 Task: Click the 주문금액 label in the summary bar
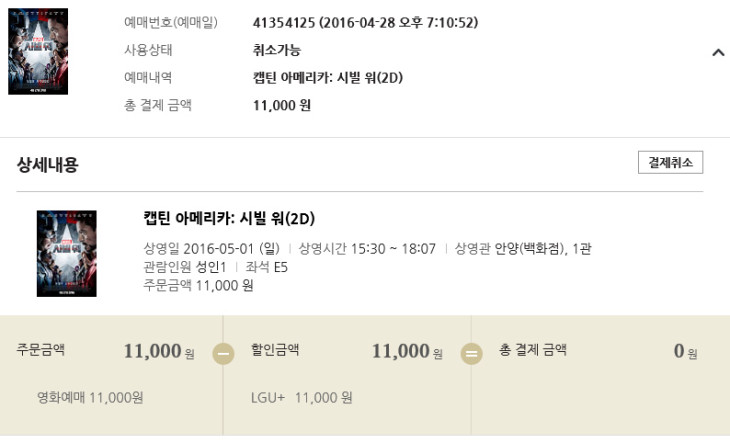point(41,351)
